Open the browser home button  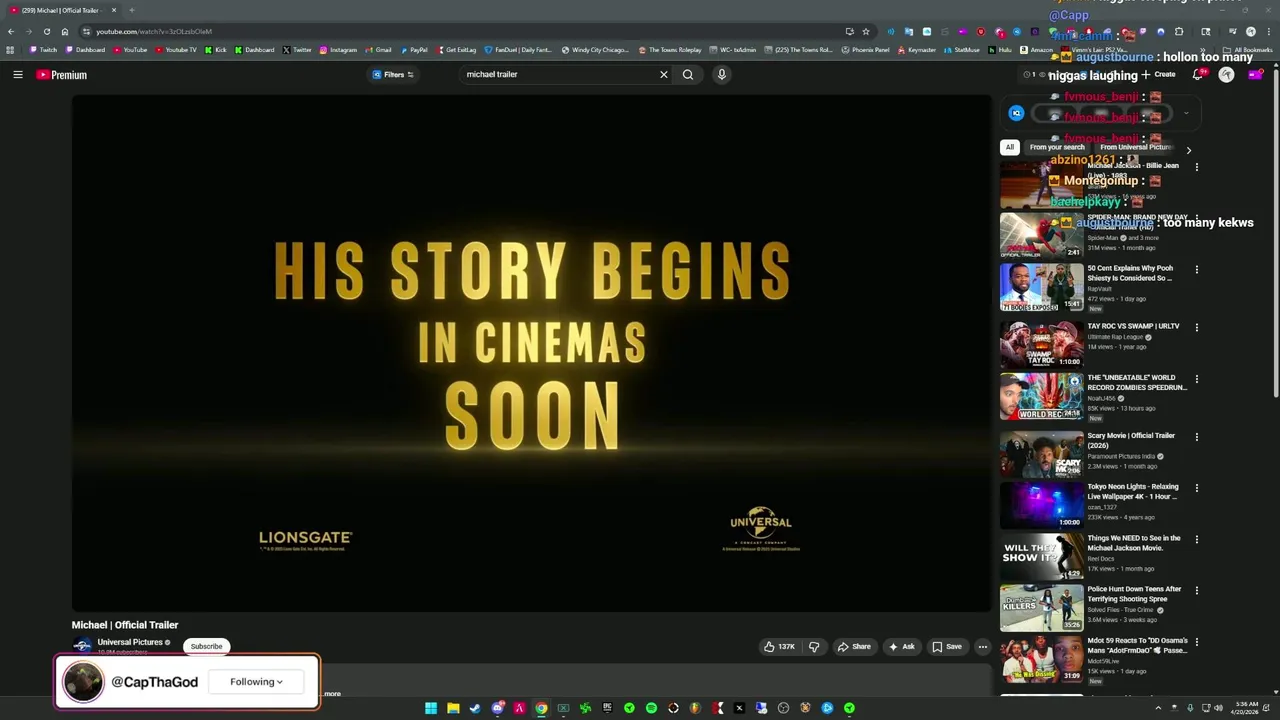(65, 31)
